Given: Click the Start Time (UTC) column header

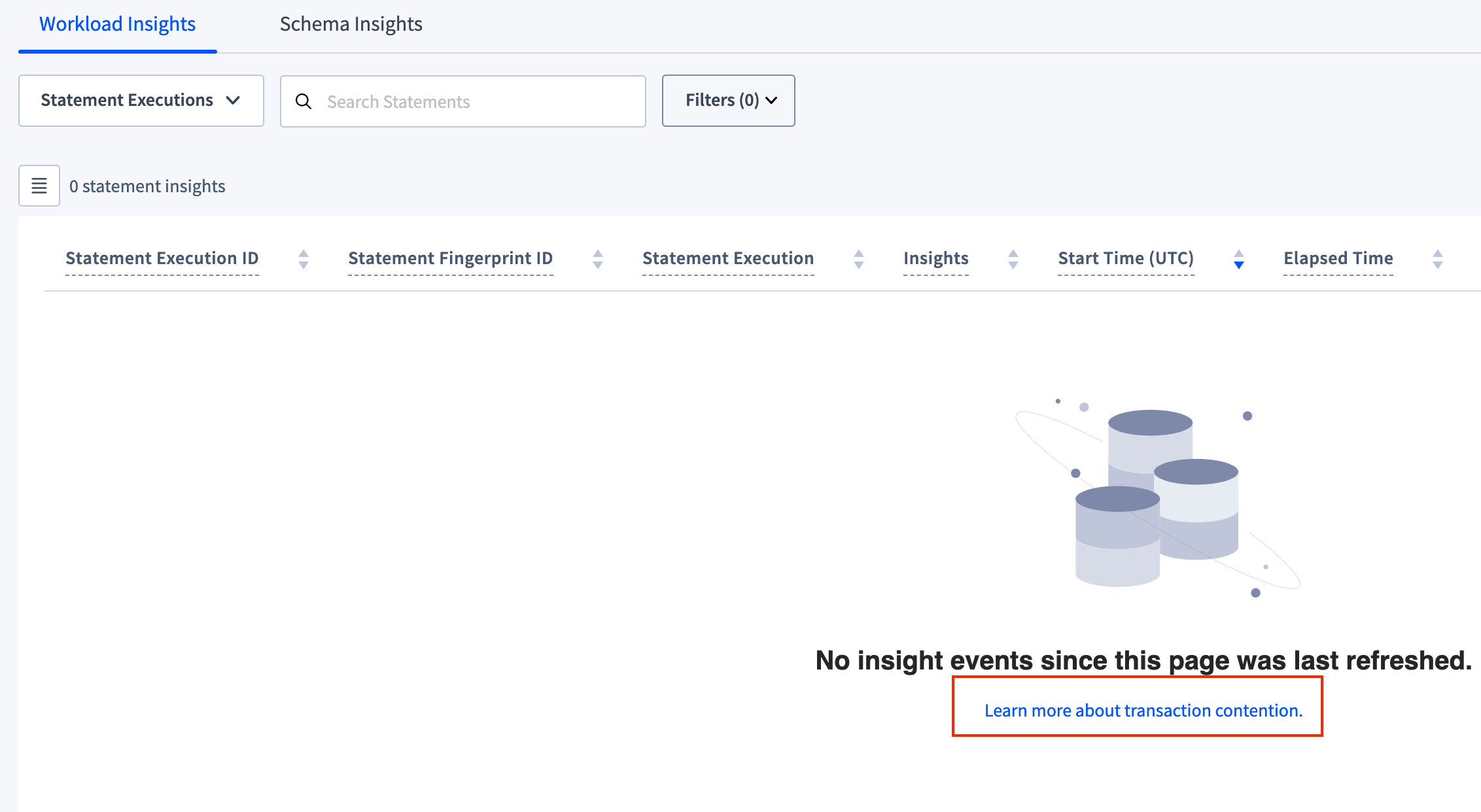Looking at the screenshot, I should pyautogui.click(x=1126, y=258).
